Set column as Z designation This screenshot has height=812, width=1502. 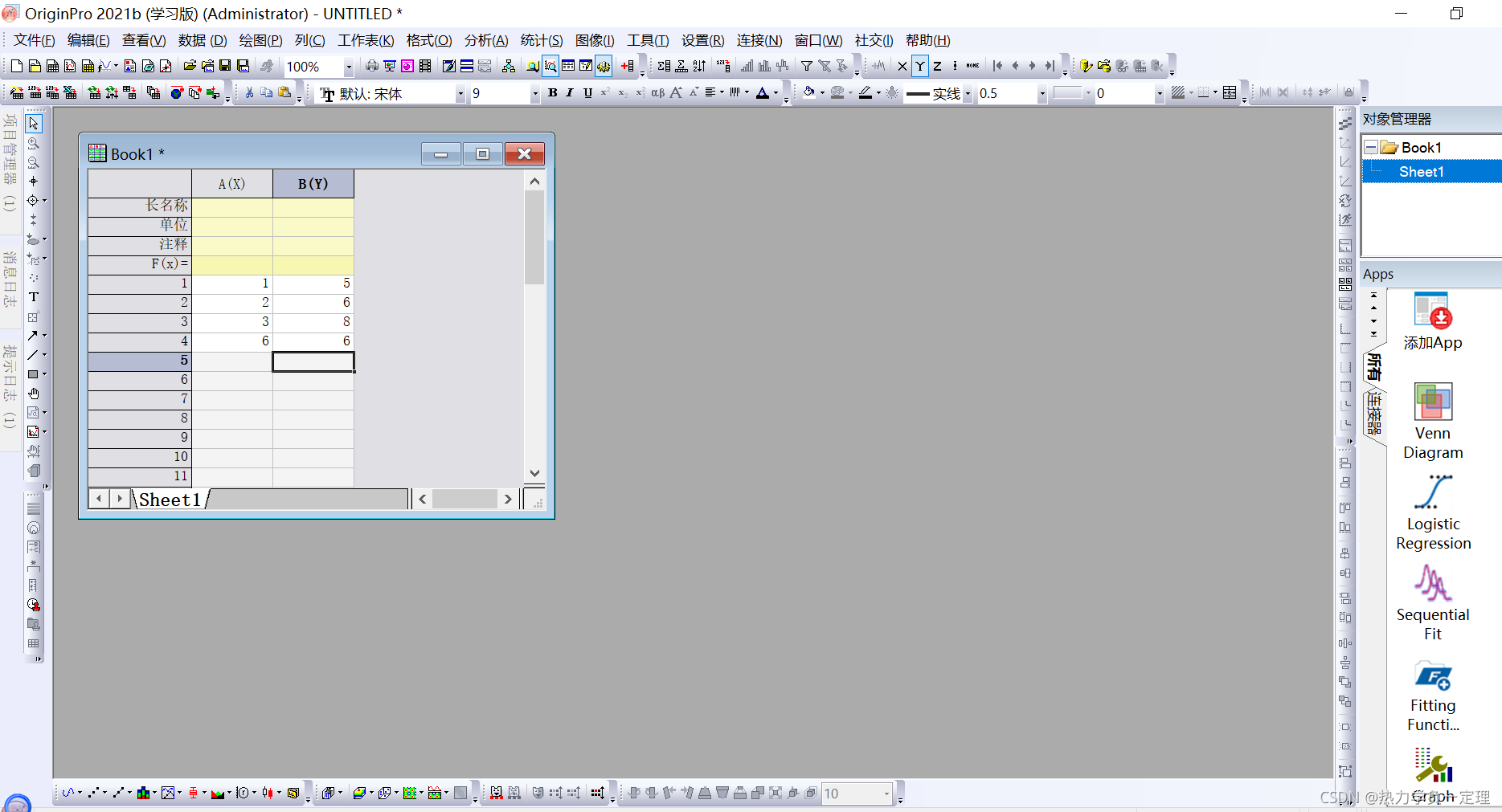click(937, 66)
